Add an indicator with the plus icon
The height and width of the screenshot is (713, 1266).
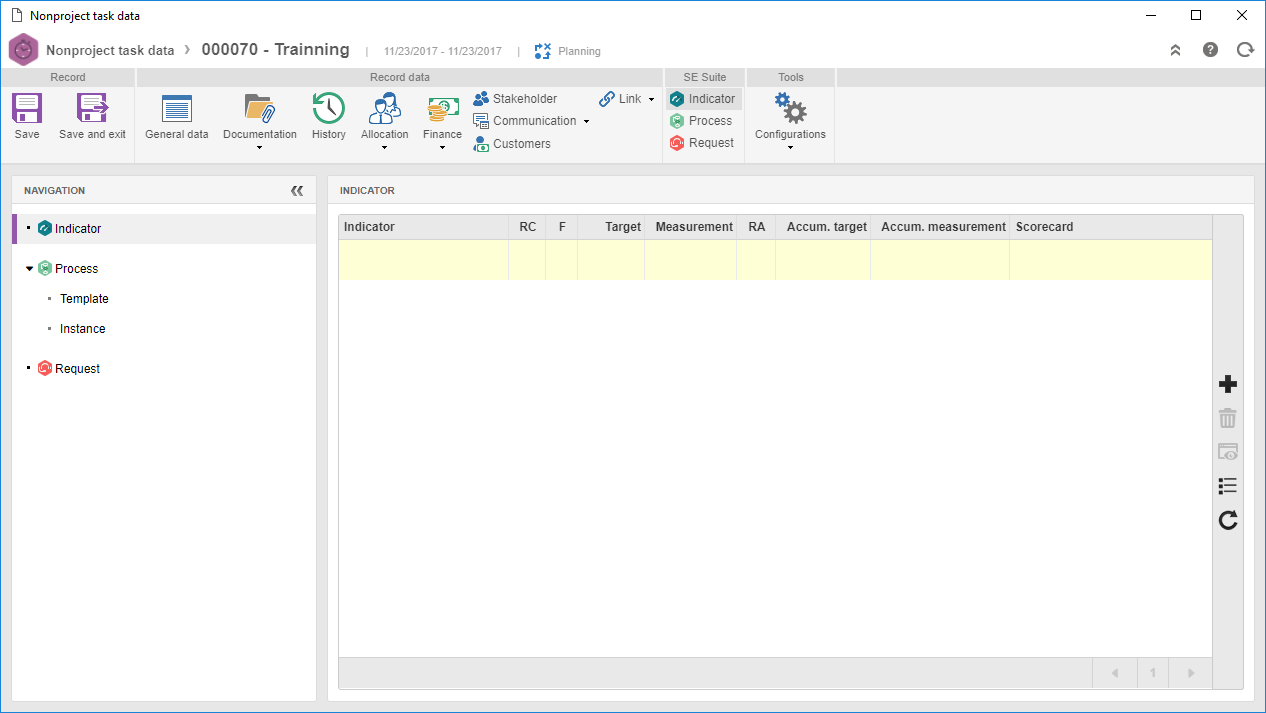1228,385
